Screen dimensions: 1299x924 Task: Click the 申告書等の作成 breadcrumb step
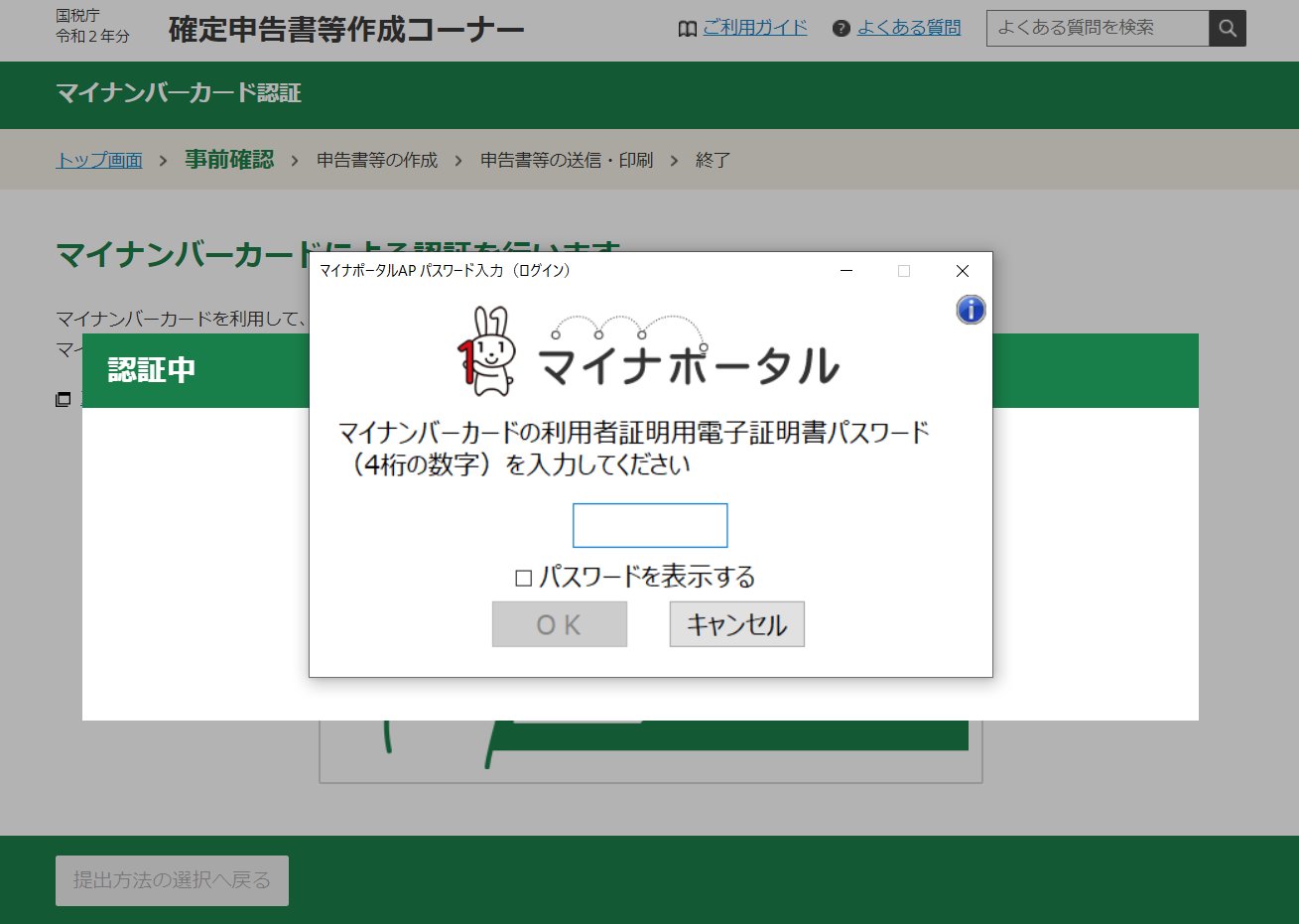point(377,160)
